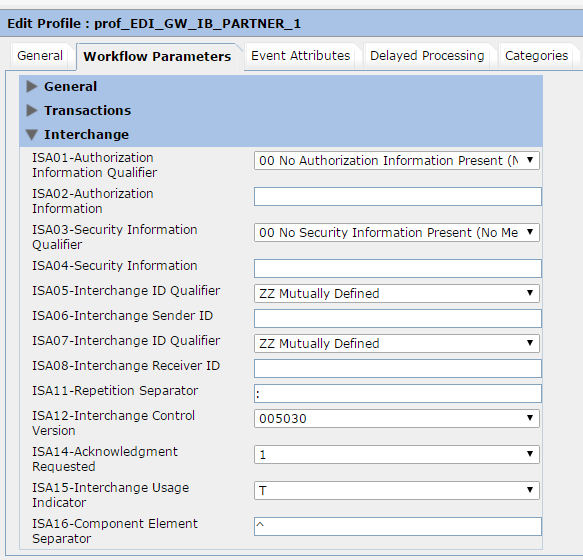Open ISA15 Interchange Usage Indicator dropdown
The height and width of the screenshot is (560, 583).
tap(397, 490)
